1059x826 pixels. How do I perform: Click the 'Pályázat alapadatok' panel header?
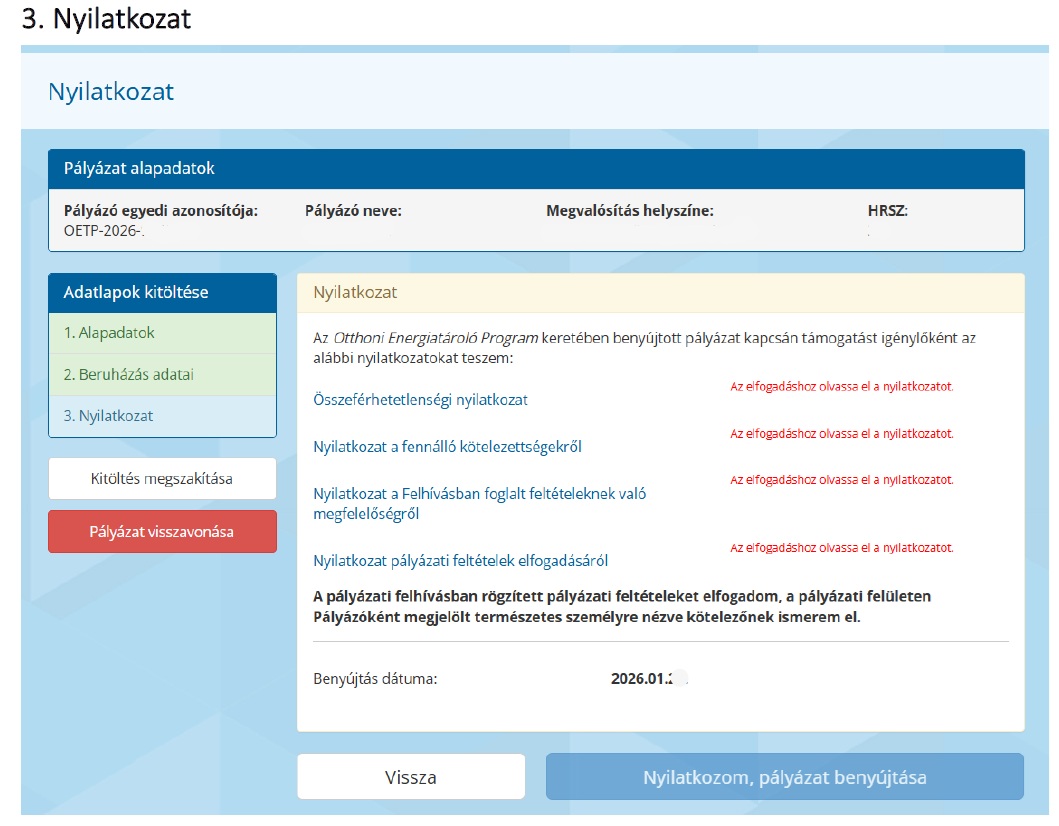(x=139, y=169)
